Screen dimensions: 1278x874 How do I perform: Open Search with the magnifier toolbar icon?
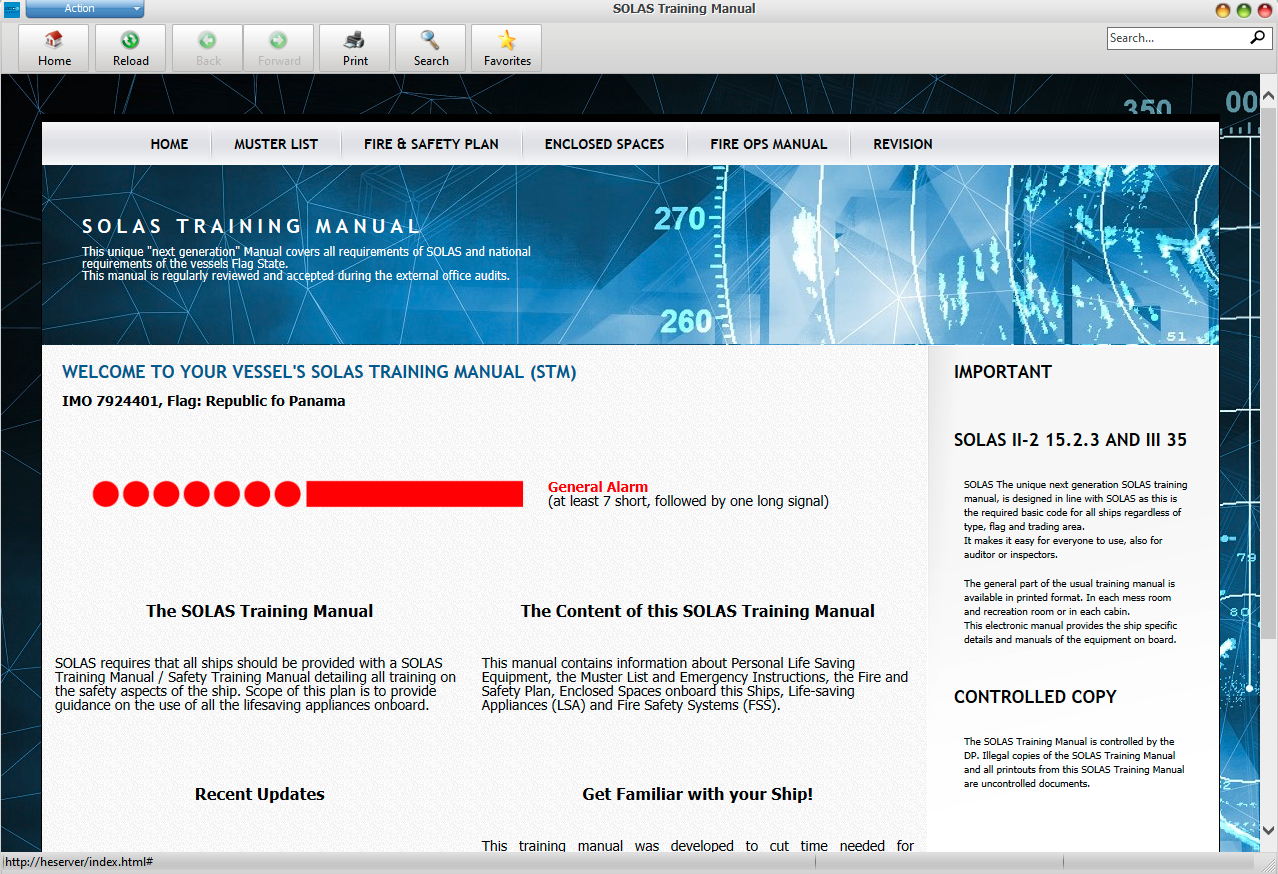(x=431, y=41)
